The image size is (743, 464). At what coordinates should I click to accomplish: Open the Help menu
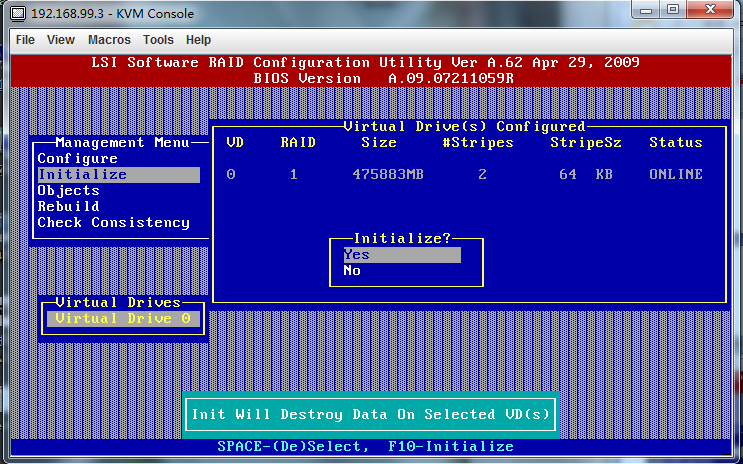click(x=198, y=40)
